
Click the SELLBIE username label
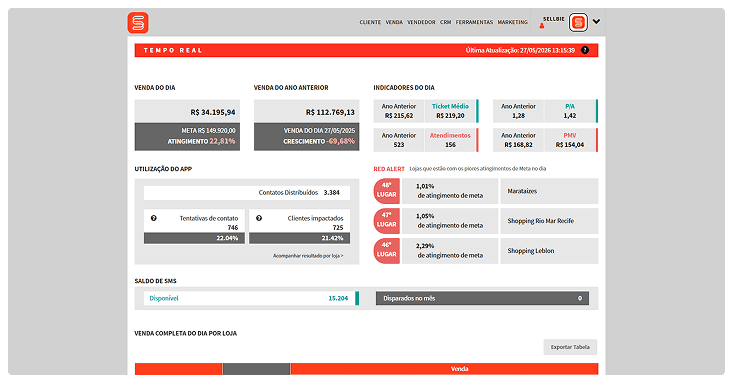(553, 19)
